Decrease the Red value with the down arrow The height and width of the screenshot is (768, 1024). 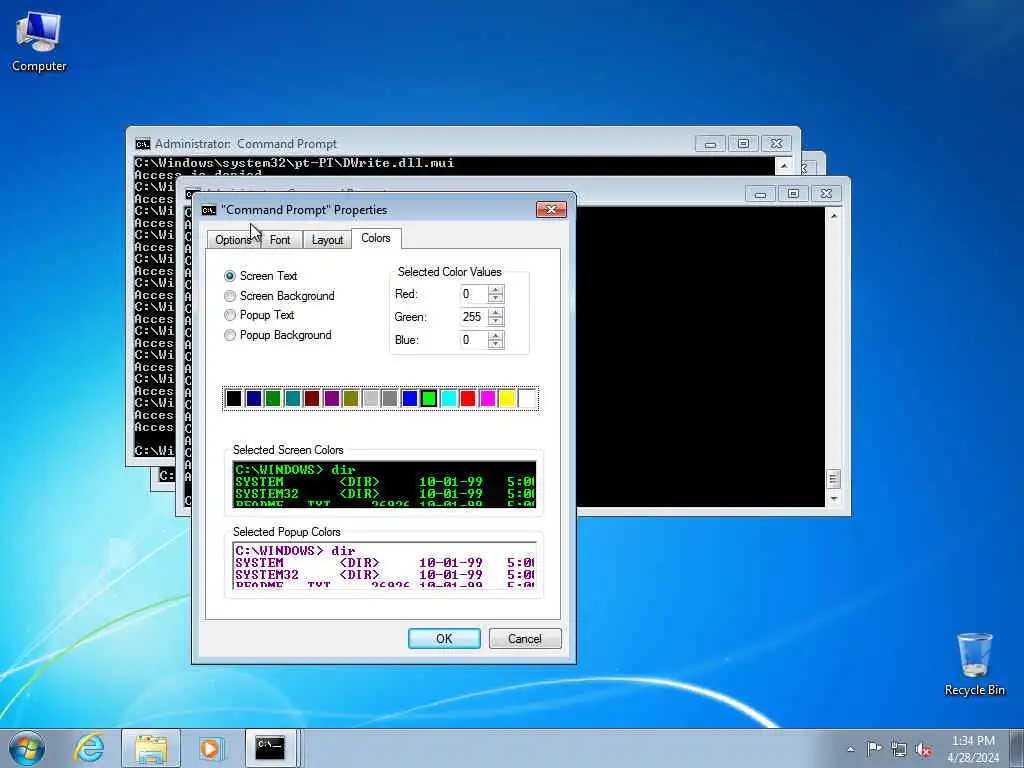(x=496, y=298)
